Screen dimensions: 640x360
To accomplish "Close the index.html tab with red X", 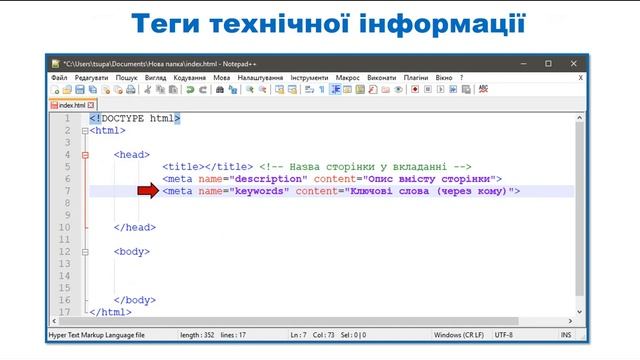I will (x=91, y=105).
